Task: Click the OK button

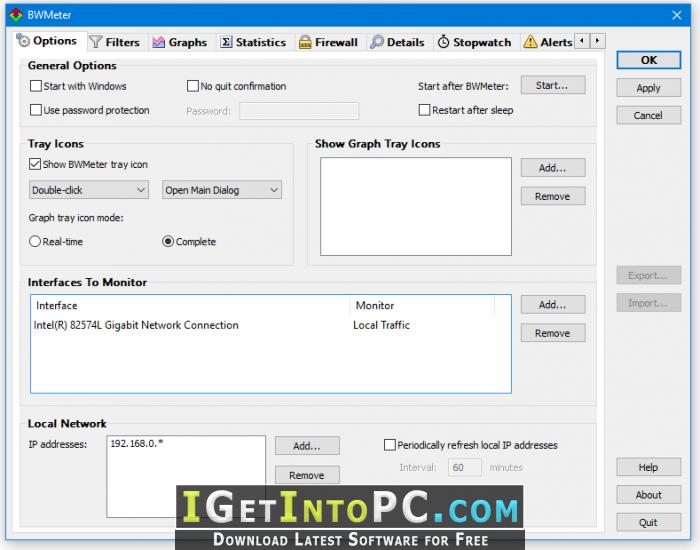Action: 649,60
